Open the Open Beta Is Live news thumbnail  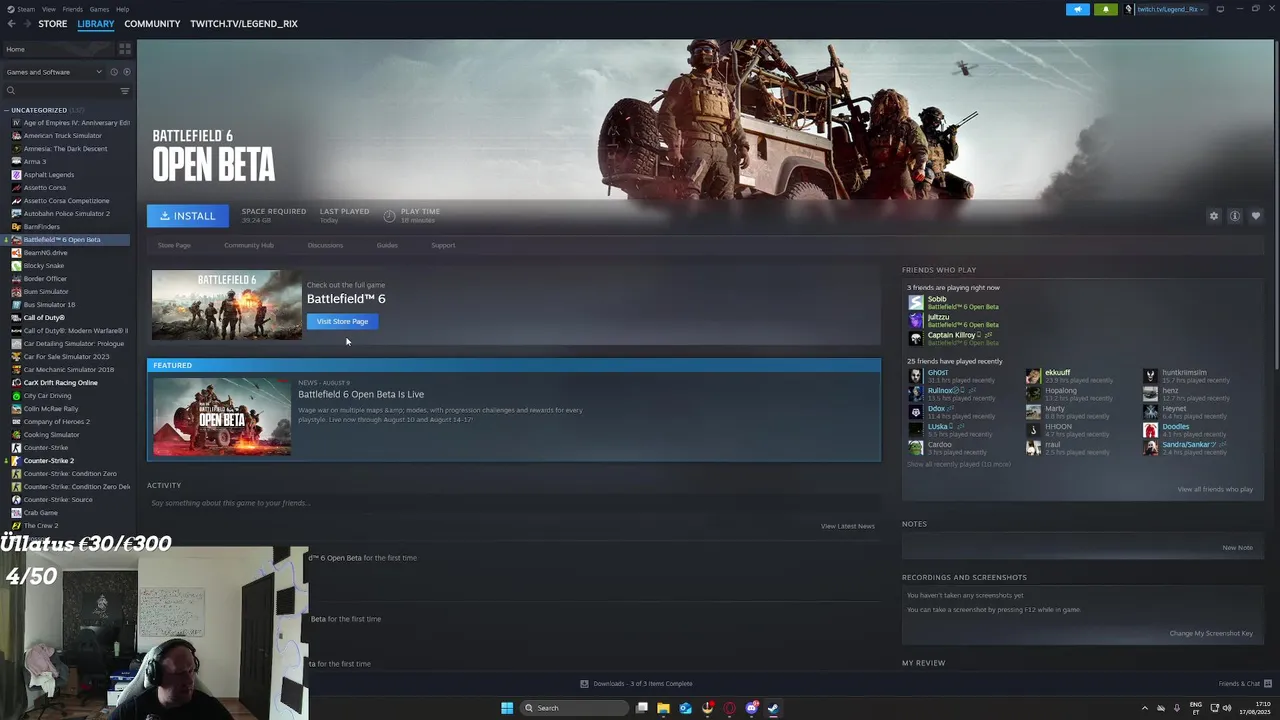tap(222, 416)
